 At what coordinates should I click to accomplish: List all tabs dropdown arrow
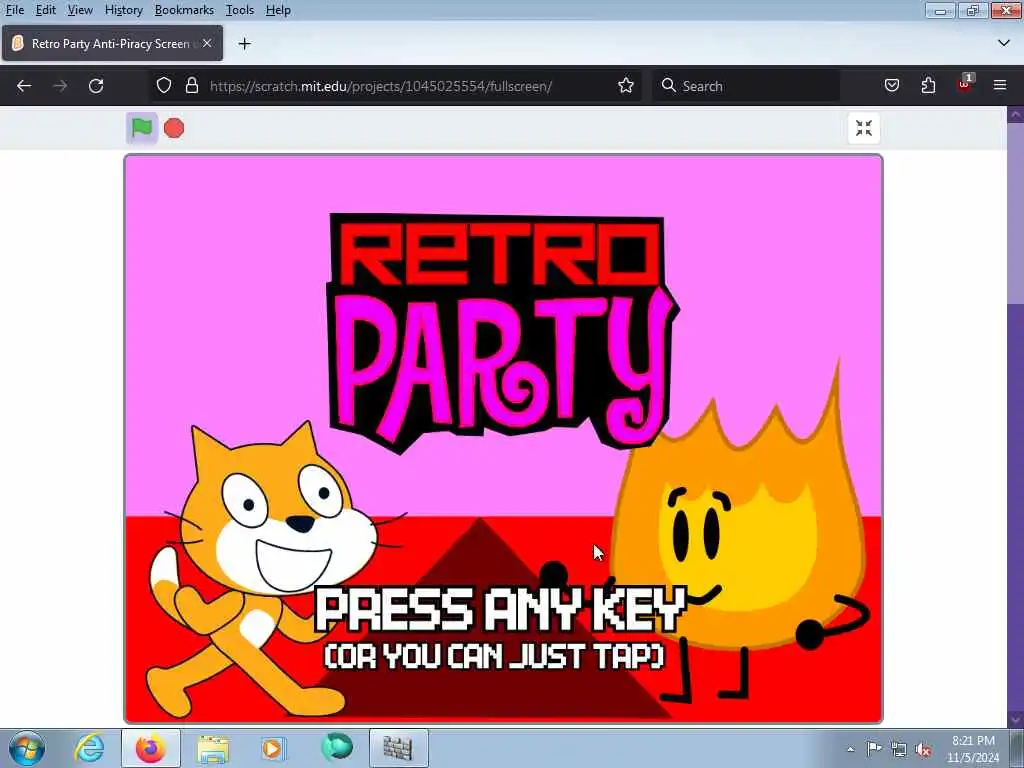point(1004,43)
